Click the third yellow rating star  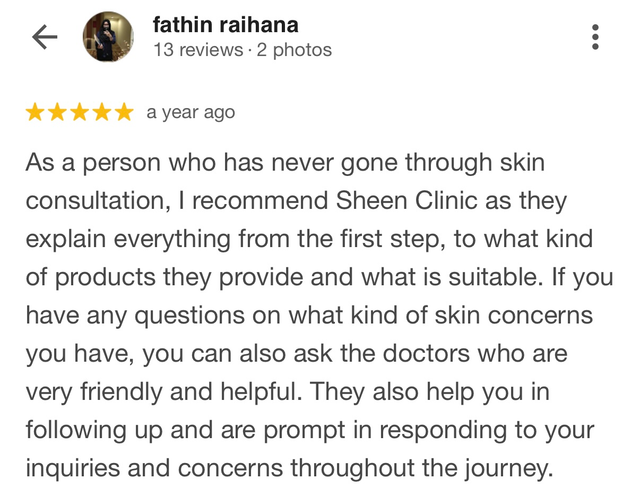click(x=79, y=112)
